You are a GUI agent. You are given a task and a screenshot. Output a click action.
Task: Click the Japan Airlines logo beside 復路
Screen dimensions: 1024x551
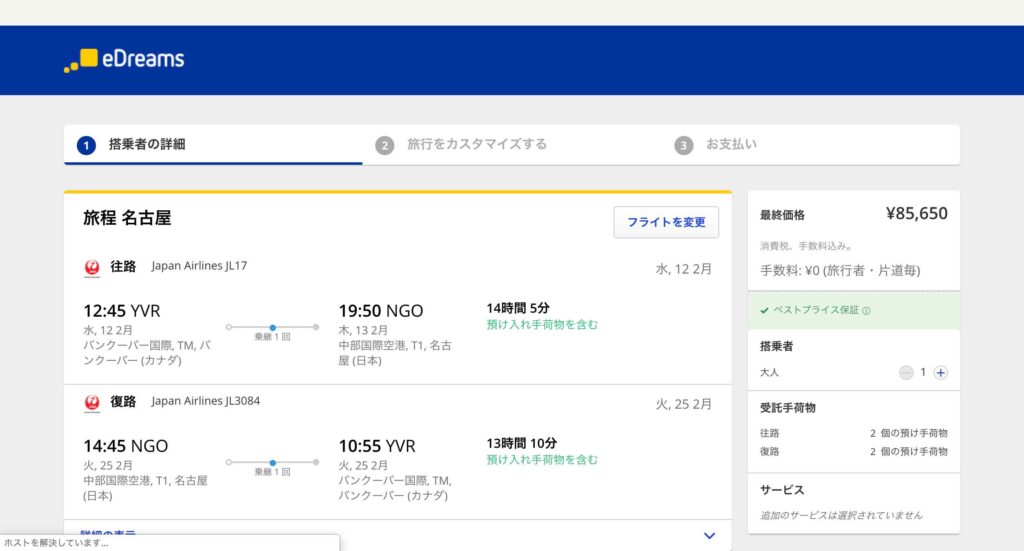coord(92,403)
